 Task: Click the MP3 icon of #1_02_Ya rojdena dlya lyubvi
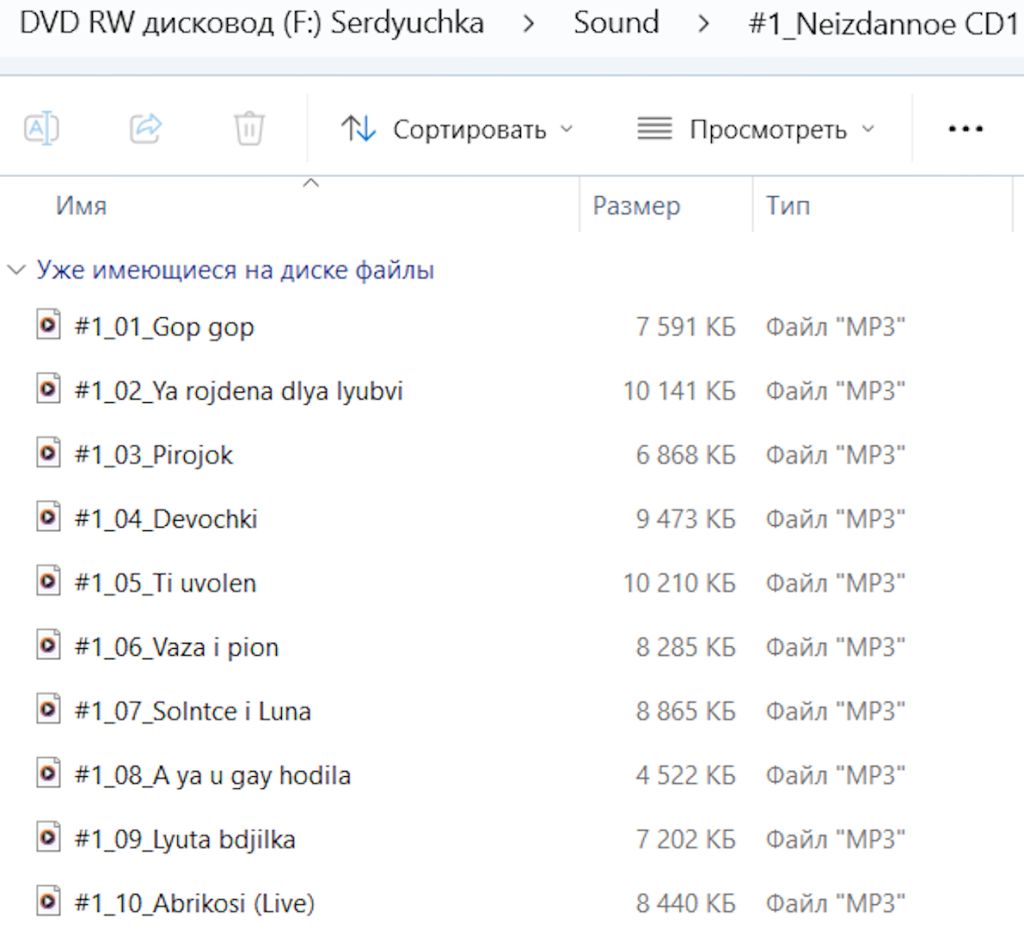point(48,389)
